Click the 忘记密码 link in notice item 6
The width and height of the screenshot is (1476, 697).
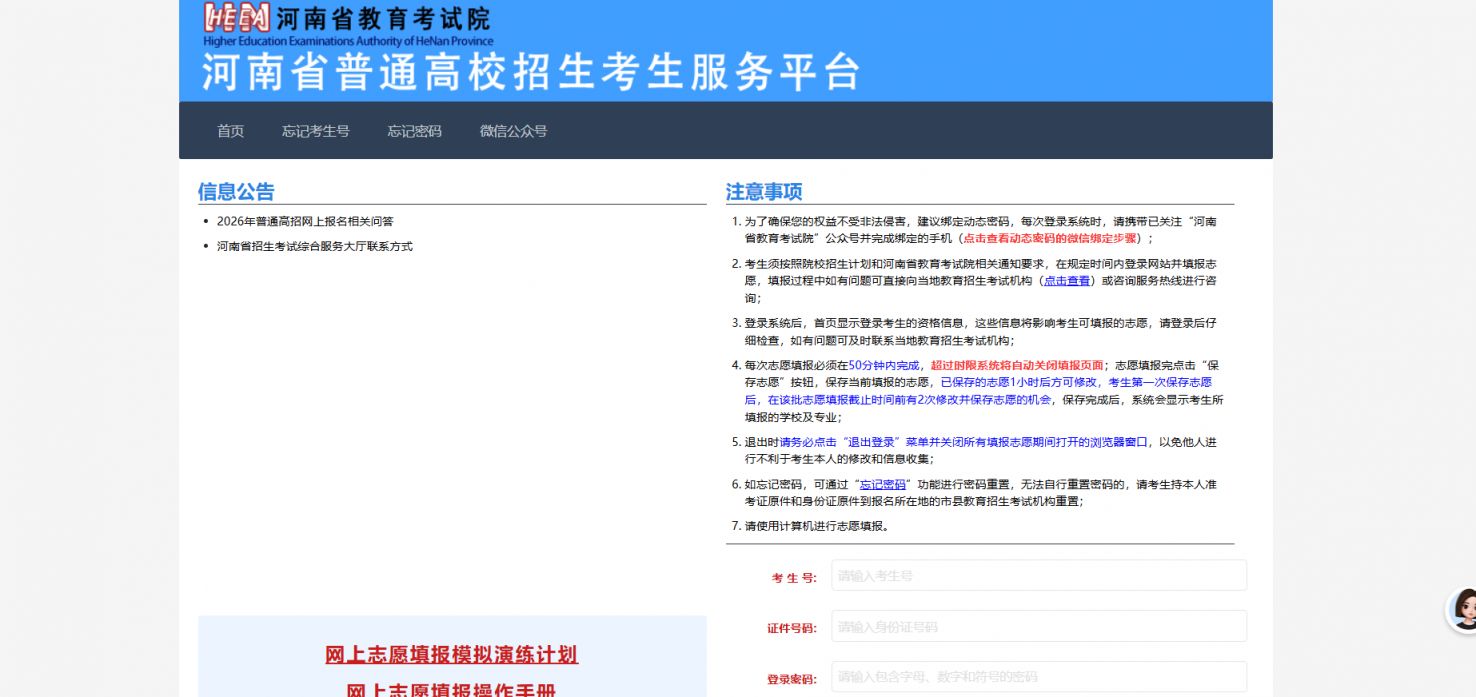pyautogui.click(x=883, y=484)
